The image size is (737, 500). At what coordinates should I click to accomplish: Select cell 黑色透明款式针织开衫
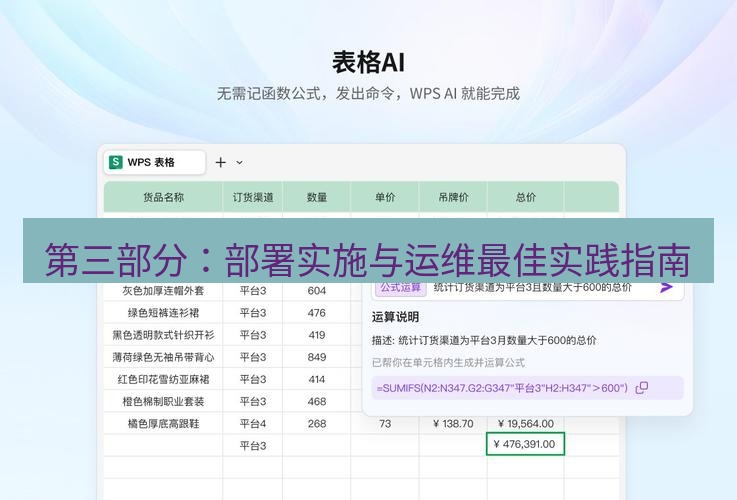[163, 335]
